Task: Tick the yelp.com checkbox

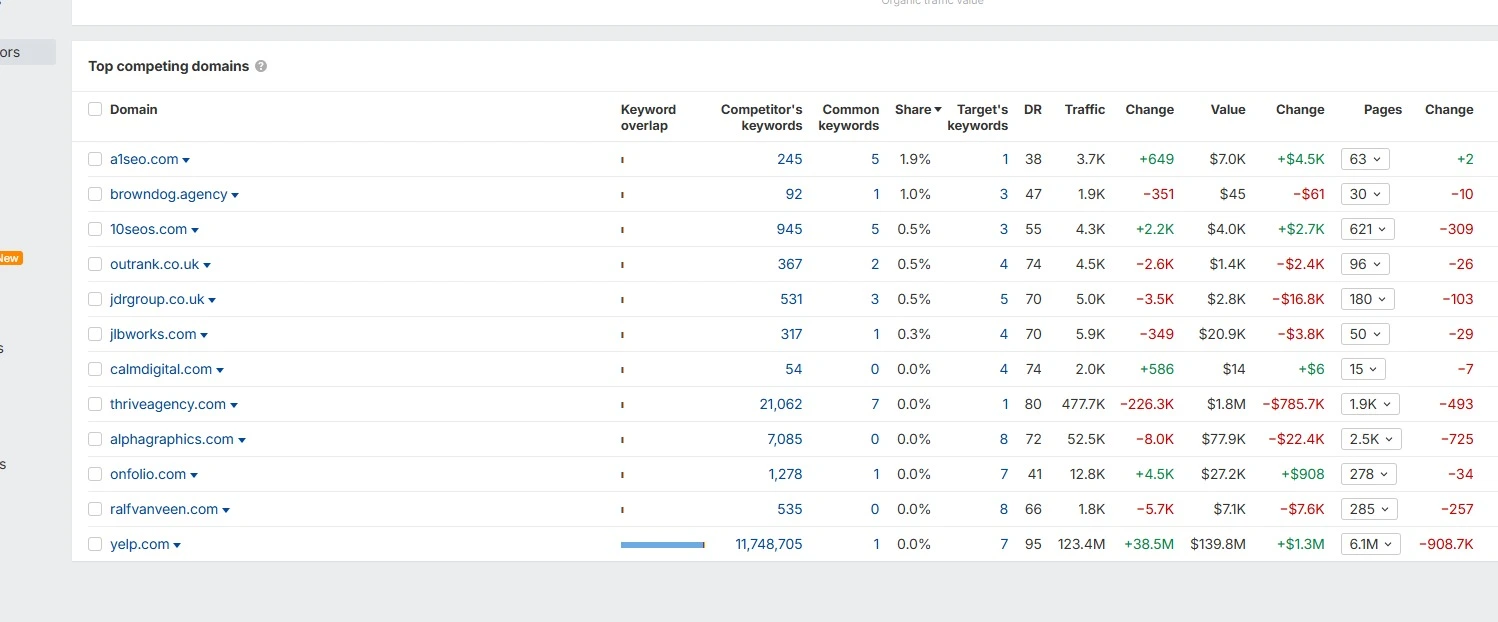Action: click(x=95, y=544)
